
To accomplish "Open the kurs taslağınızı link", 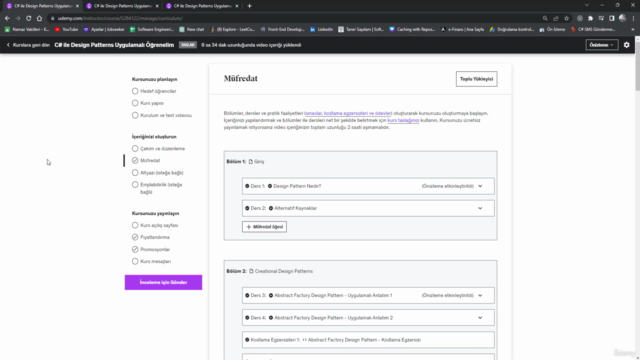I will tap(403, 120).
